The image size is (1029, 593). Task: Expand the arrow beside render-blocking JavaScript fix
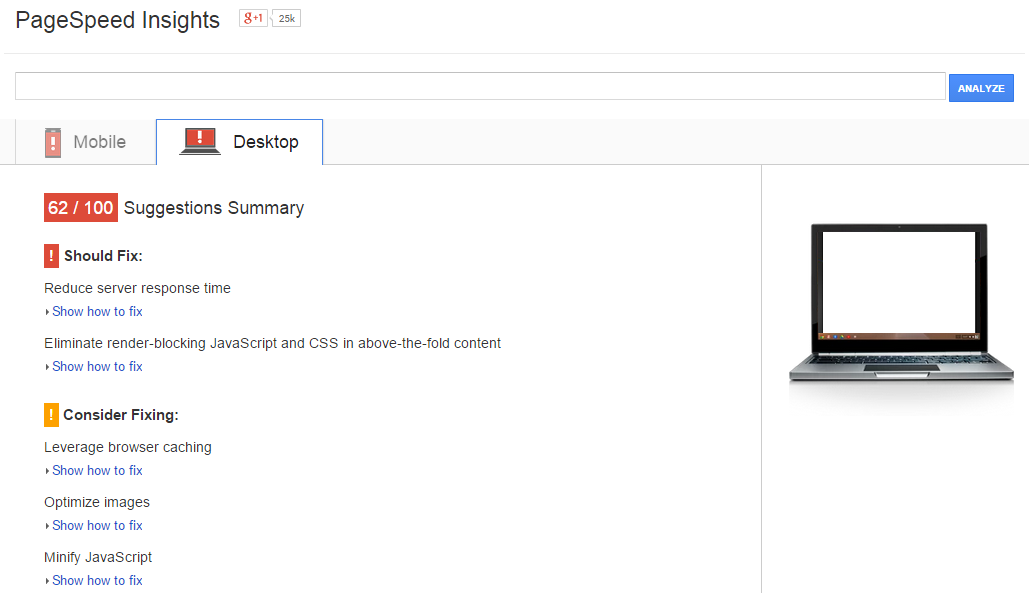tap(47, 367)
